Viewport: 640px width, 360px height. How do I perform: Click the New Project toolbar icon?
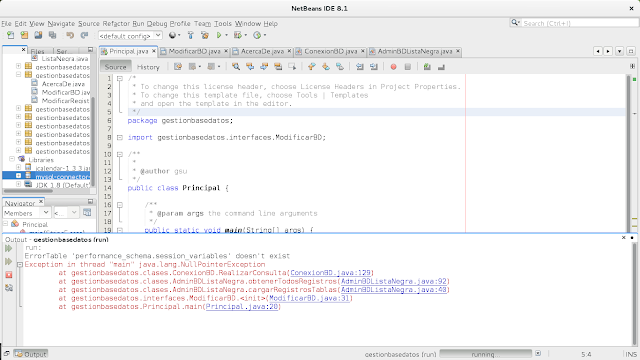24,35
